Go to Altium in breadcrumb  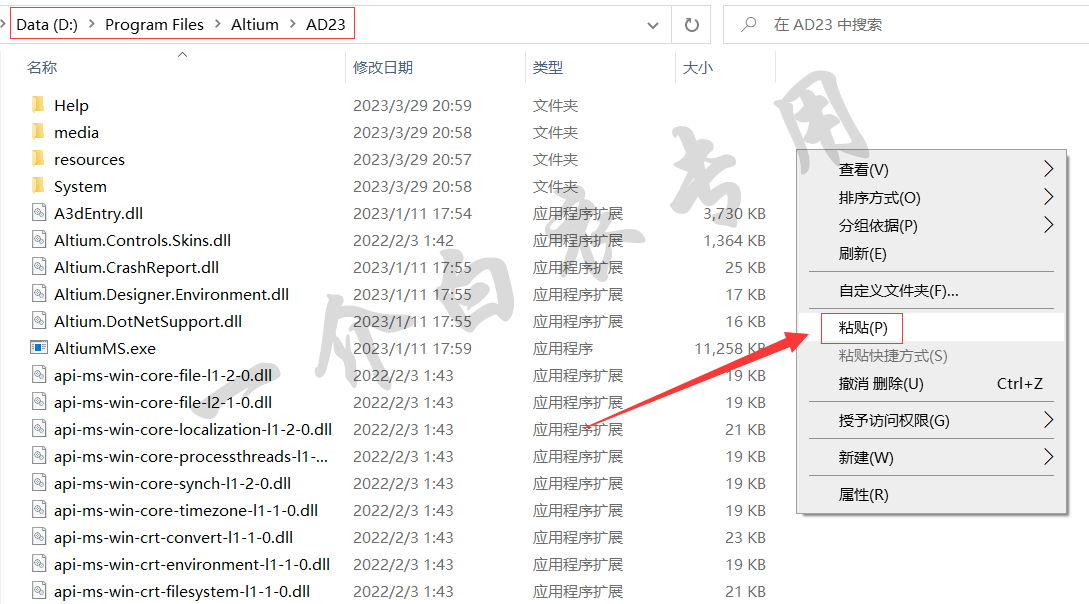tap(254, 24)
